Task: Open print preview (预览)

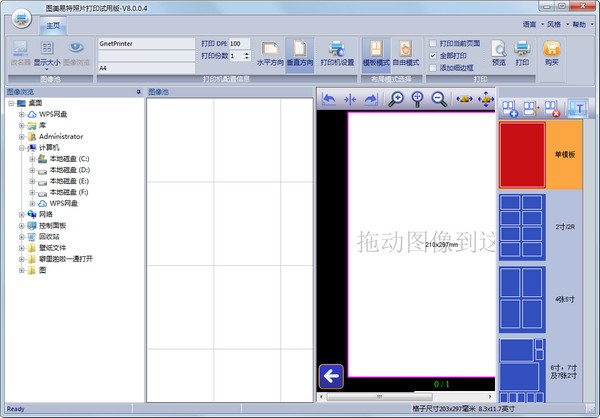Action: point(498,50)
